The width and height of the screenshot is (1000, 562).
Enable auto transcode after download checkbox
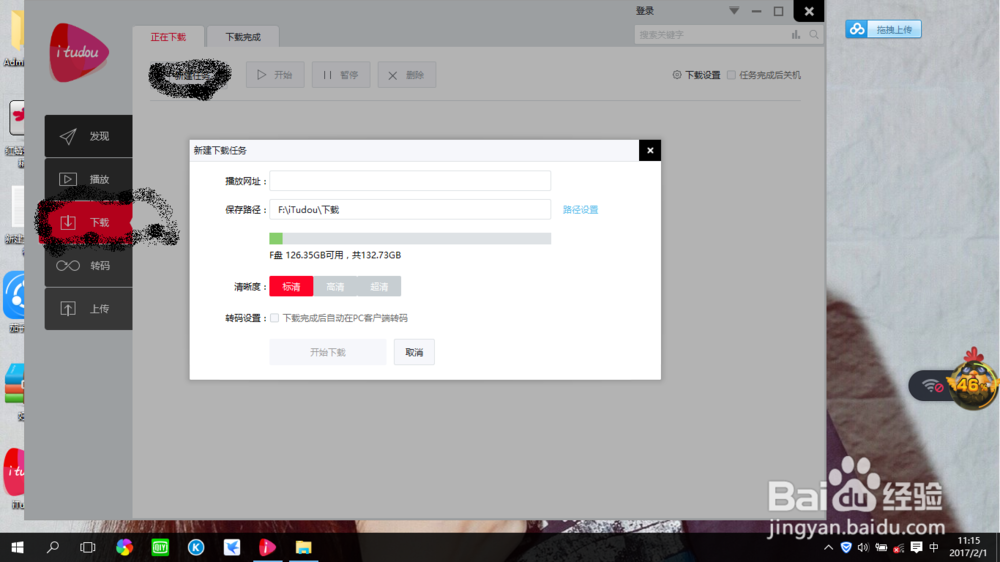(x=274, y=318)
